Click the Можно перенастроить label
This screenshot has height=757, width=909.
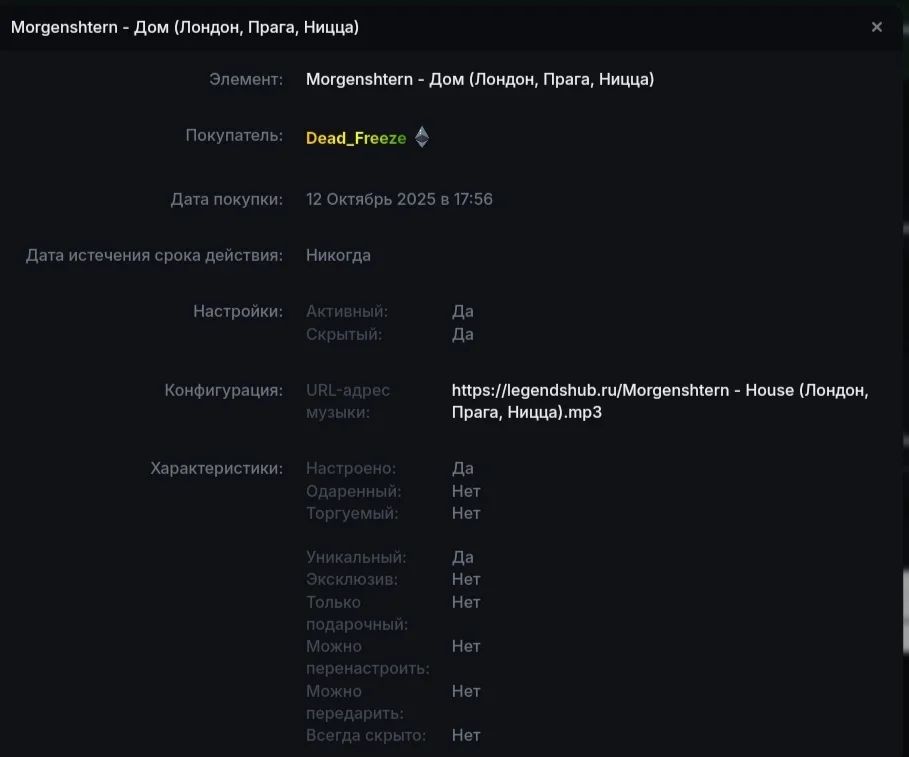coord(367,657)
